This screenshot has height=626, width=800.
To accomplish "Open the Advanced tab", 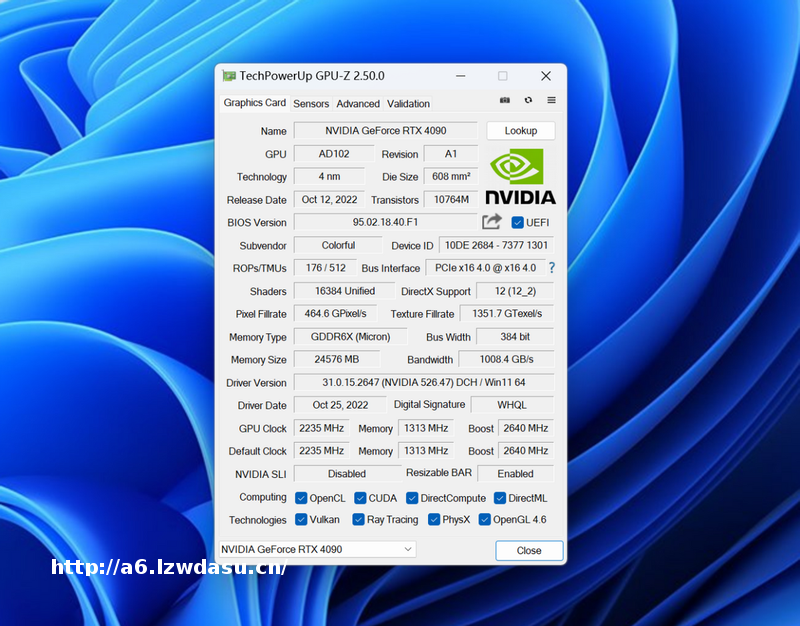I will [x=358, y=104].
